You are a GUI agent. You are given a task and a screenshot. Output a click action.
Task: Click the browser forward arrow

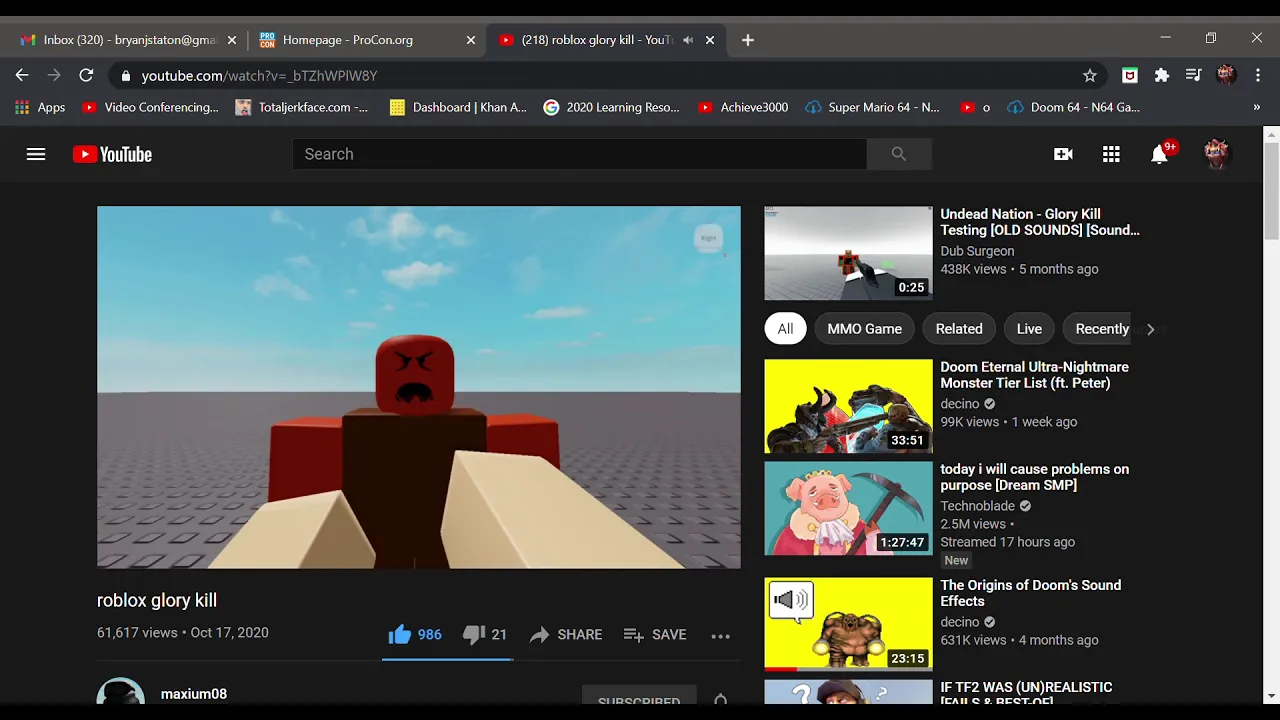[54, 75]
